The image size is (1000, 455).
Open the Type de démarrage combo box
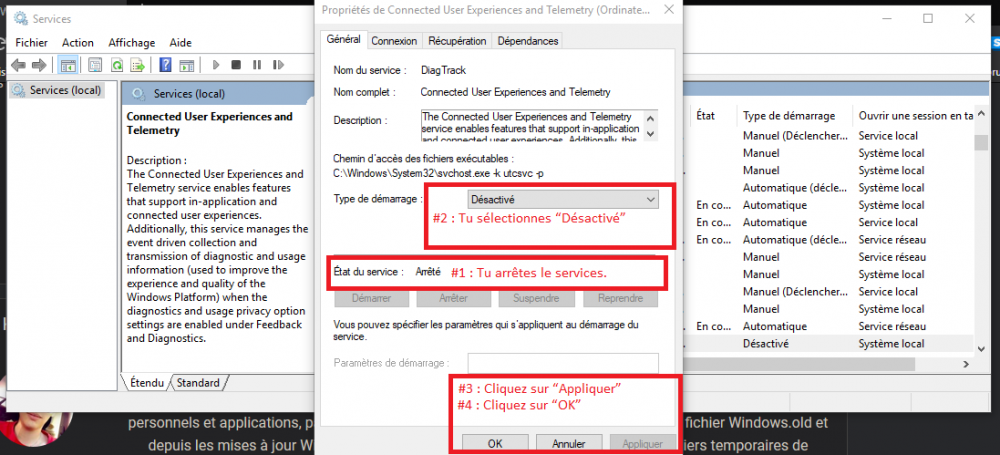point(562,200)
